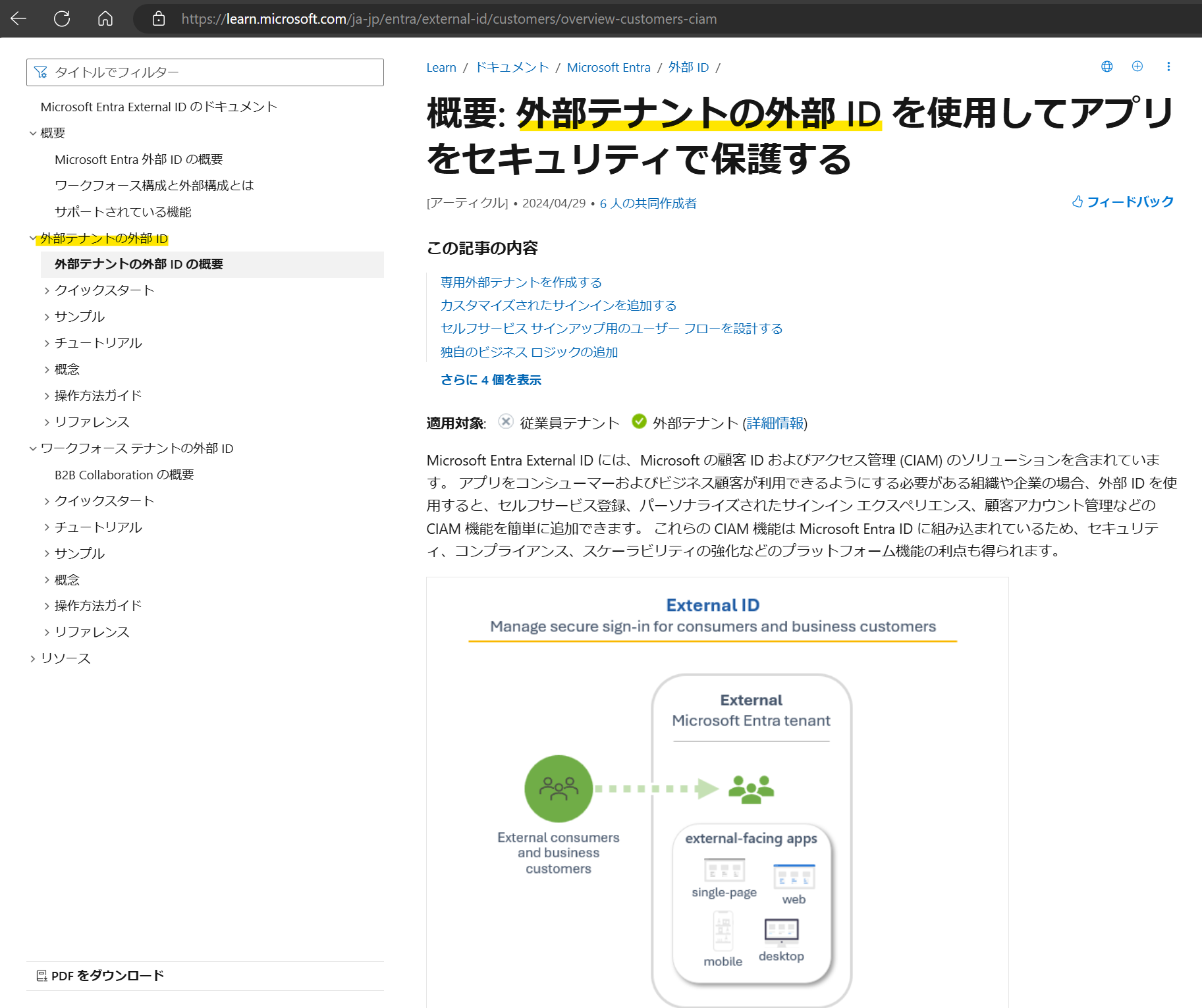This screenshot has height=1008, width=1202.
Task: Select Microsoft Entra in the breadcrumb
Action: [x=608, y=66]
